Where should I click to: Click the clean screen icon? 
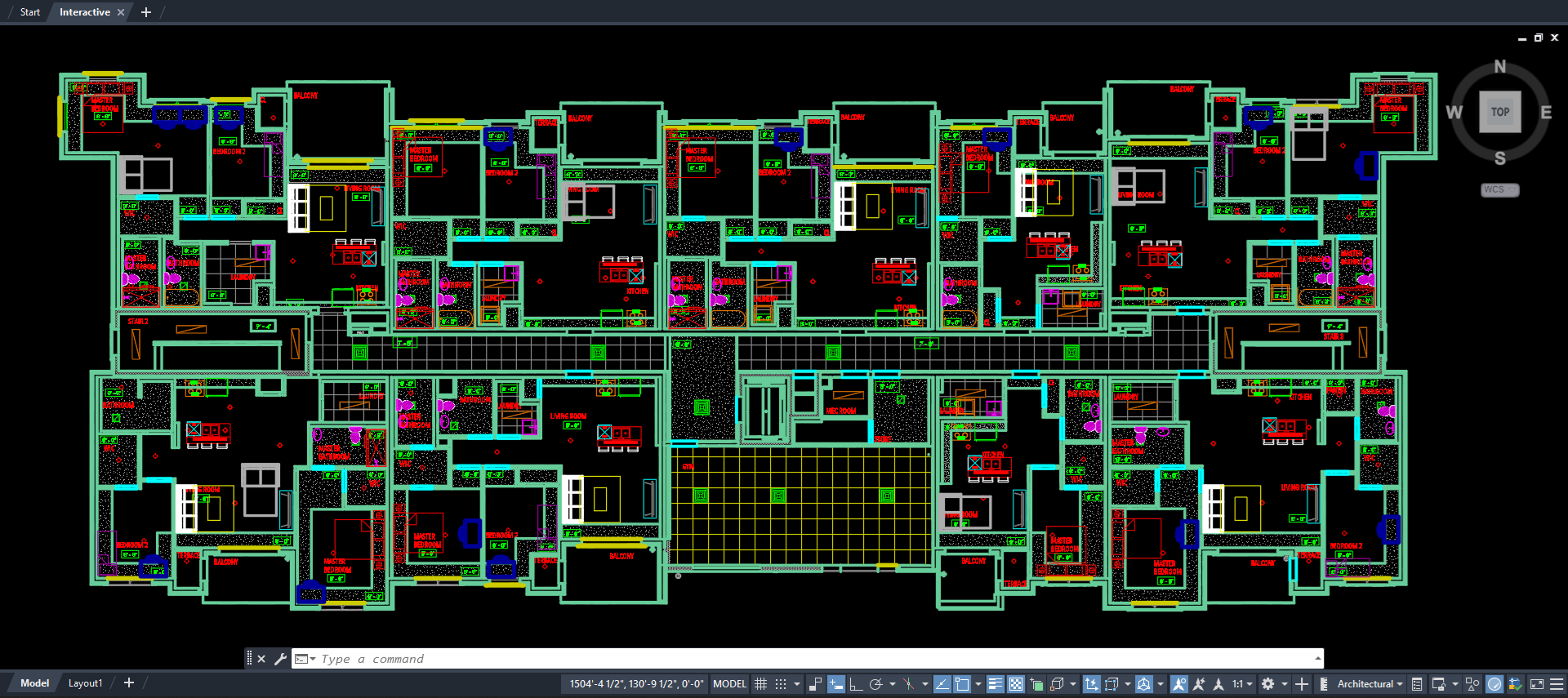pos(1536,684)
